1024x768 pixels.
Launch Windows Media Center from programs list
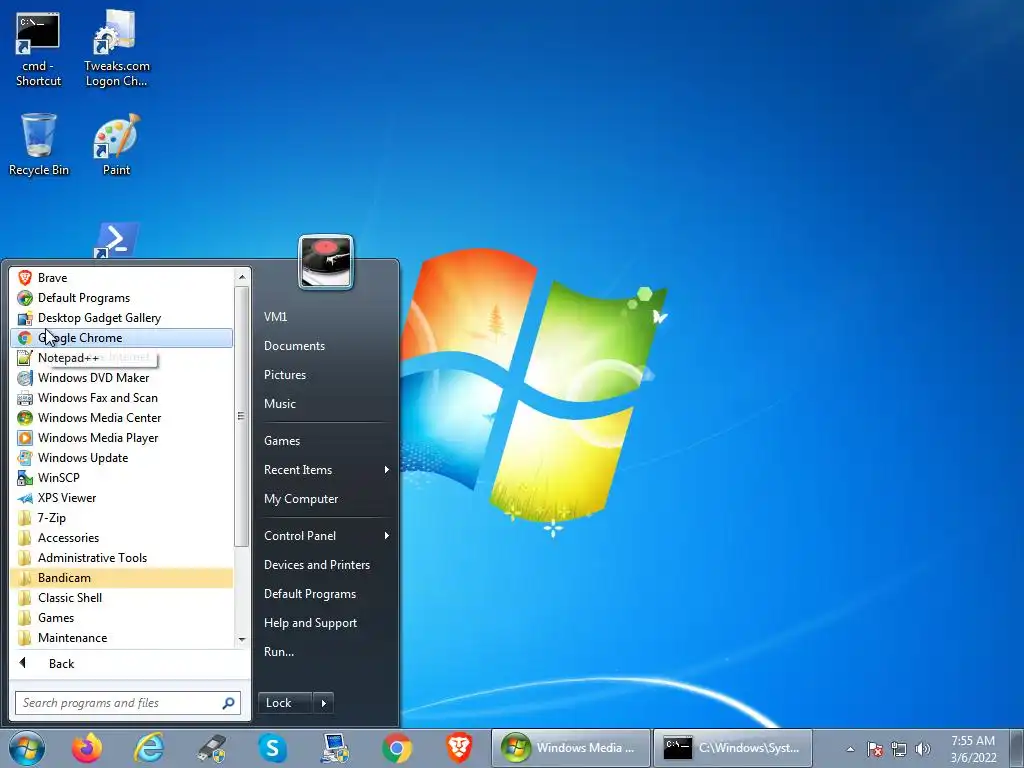click(x=121, y=418)
